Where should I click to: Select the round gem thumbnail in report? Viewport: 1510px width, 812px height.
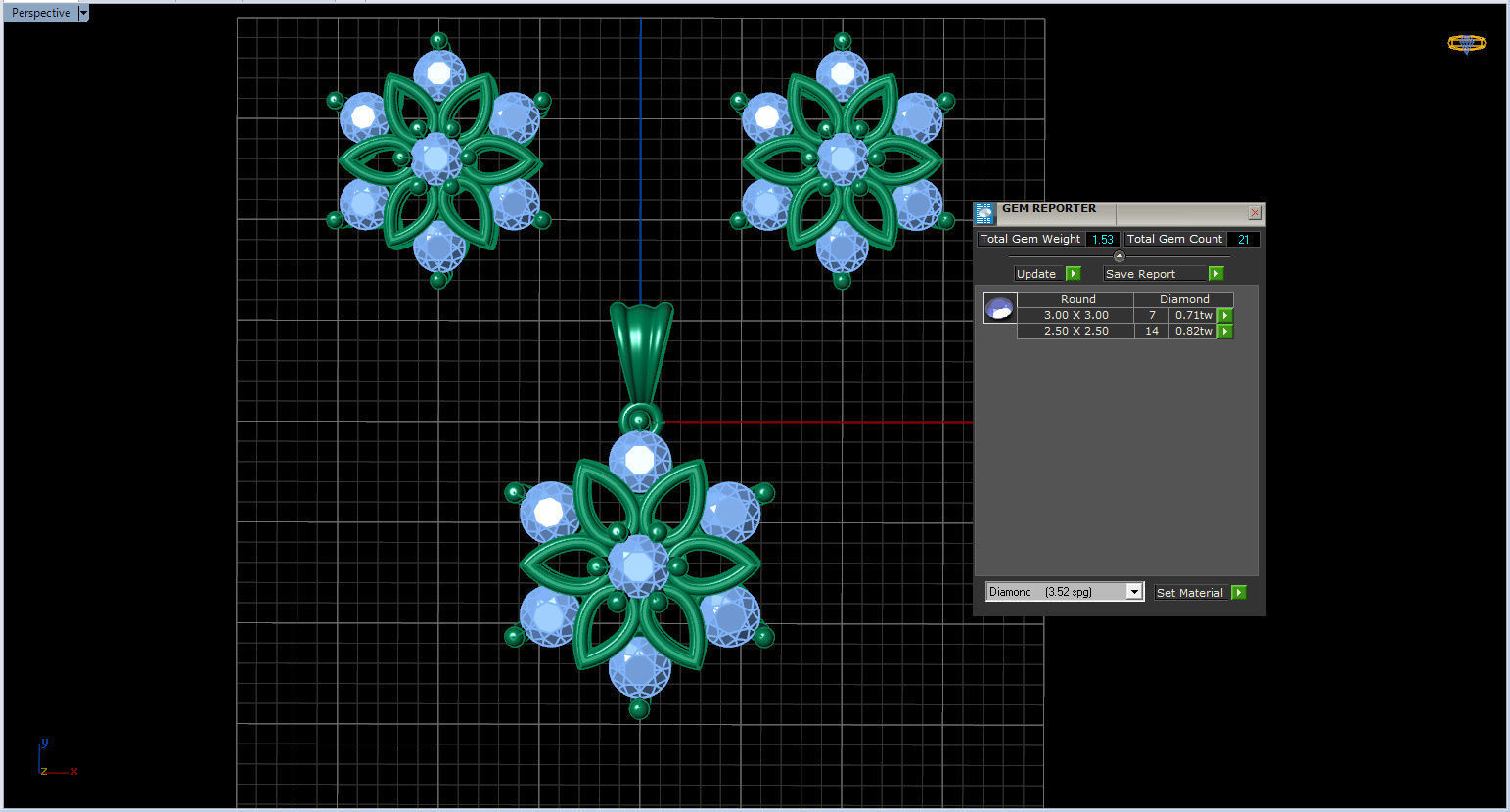pos(999,308)
